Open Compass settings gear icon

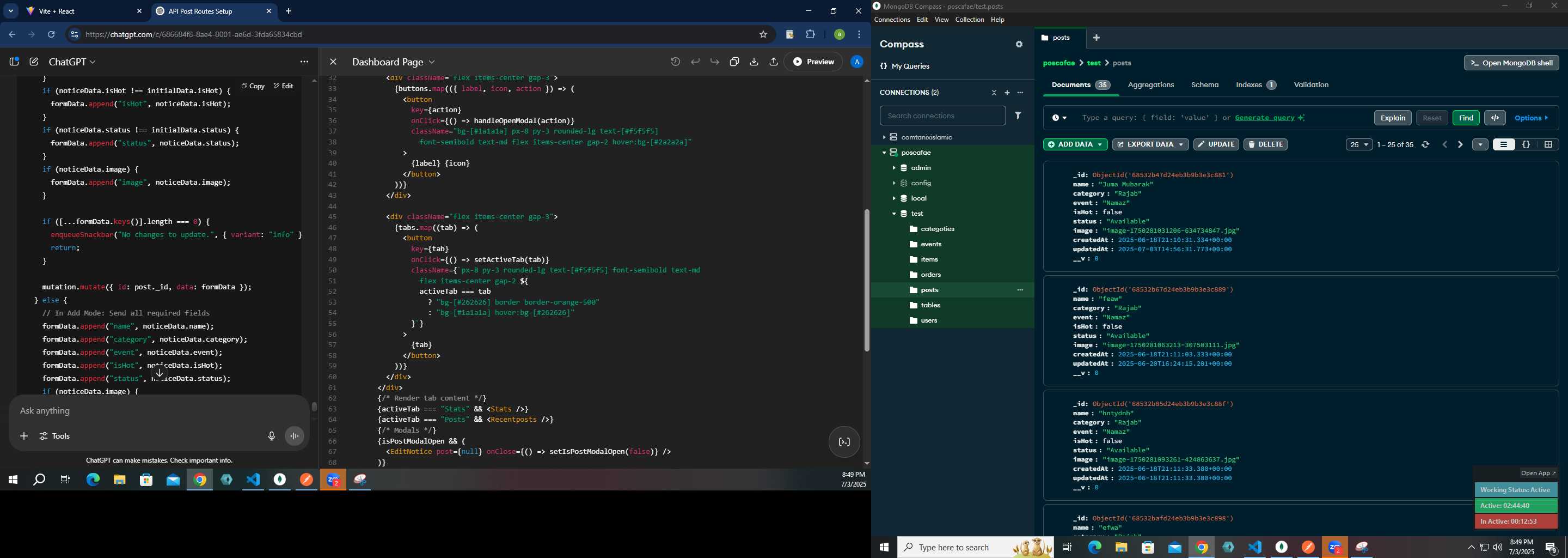pyautogui.click(x=1019, y=45)
